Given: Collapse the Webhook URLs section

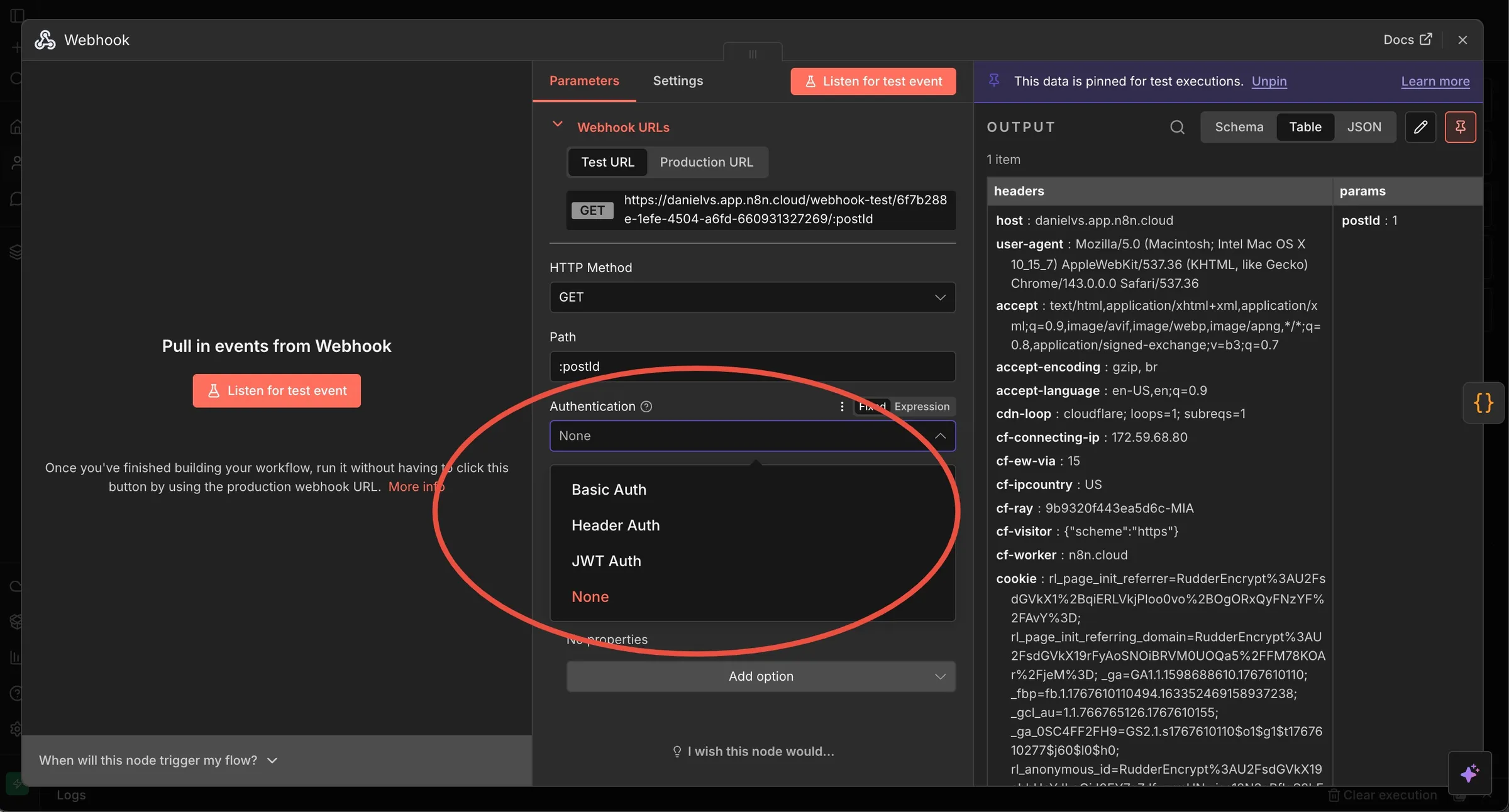Looking at the screenshot, I should pyautogui.click(x=557, y=124).
